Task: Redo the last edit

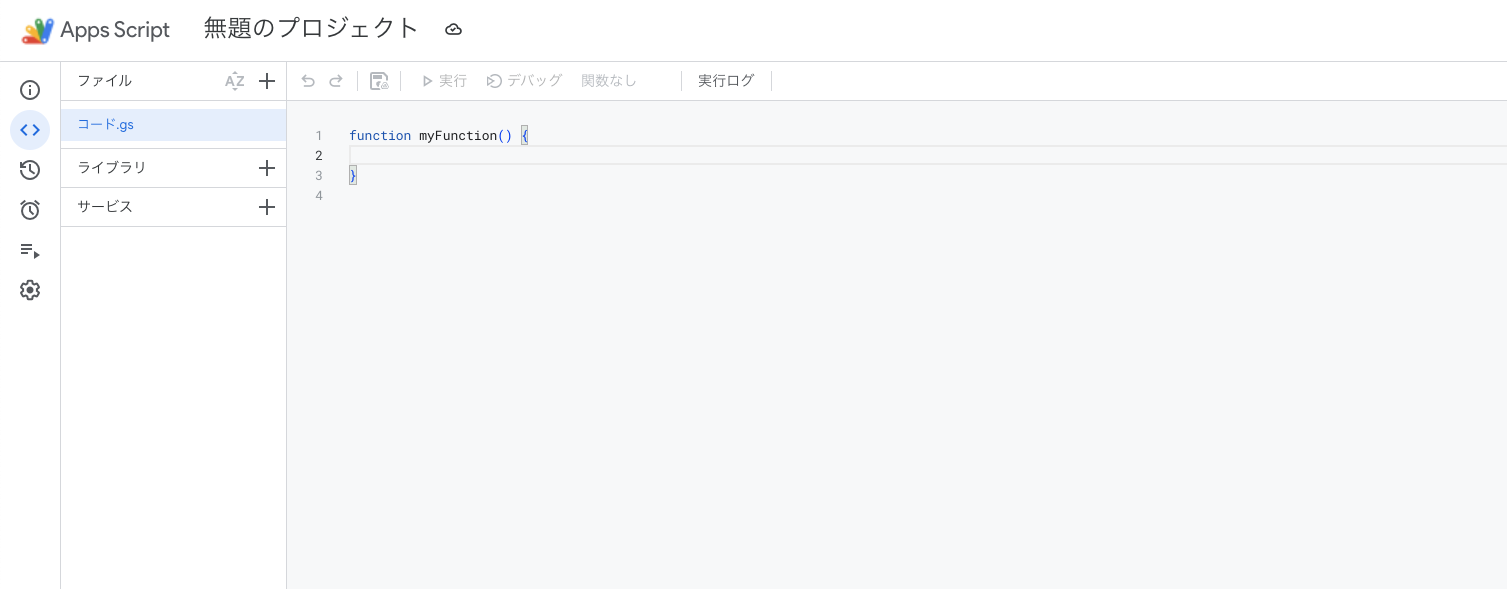Action: 336,81
